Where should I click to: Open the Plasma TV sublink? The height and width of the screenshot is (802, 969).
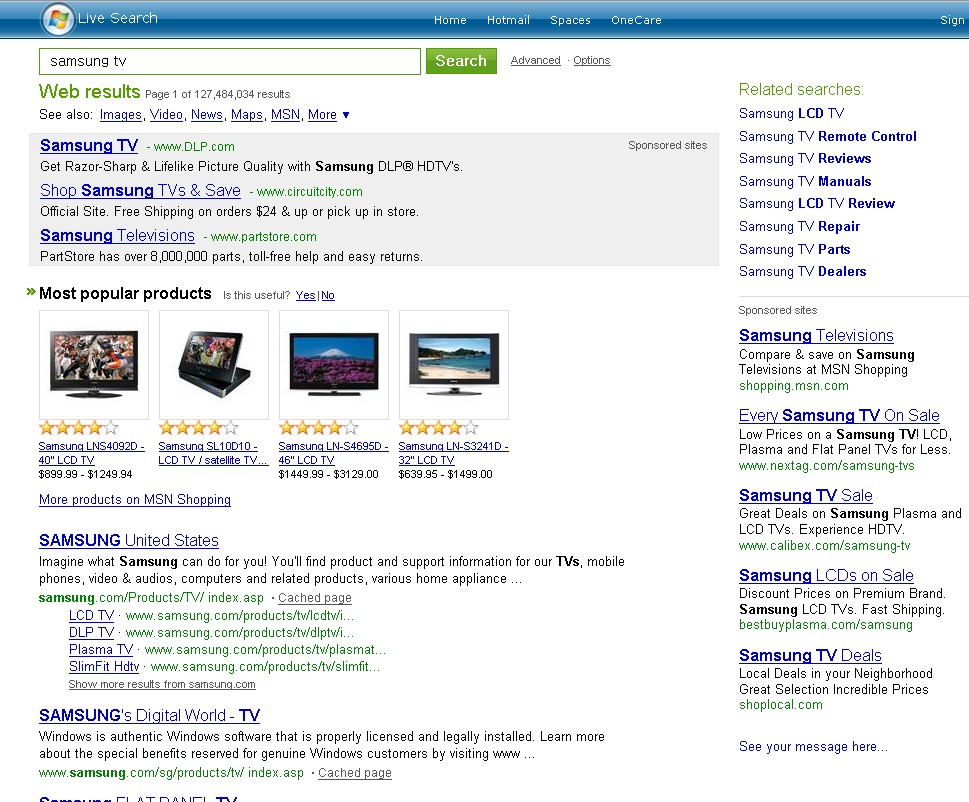(101, 649)
